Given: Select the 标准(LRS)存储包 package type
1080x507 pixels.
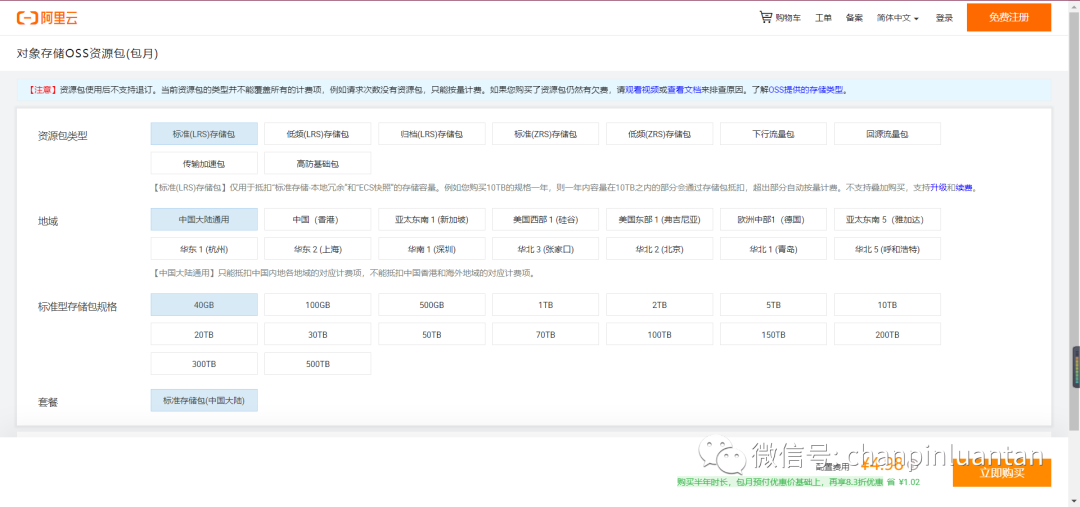Looking at the screenshot, I should (x=204, y=134).
